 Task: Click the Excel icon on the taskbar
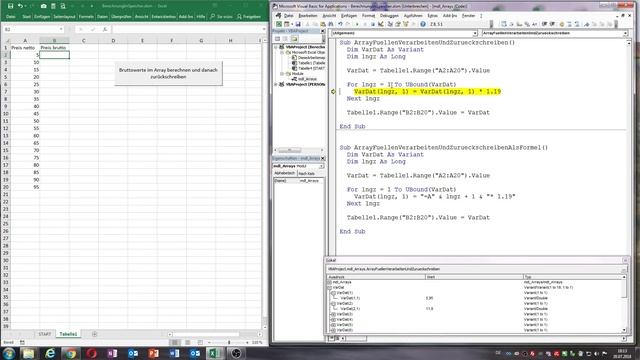pyautogui.click(x=215, y=353)
